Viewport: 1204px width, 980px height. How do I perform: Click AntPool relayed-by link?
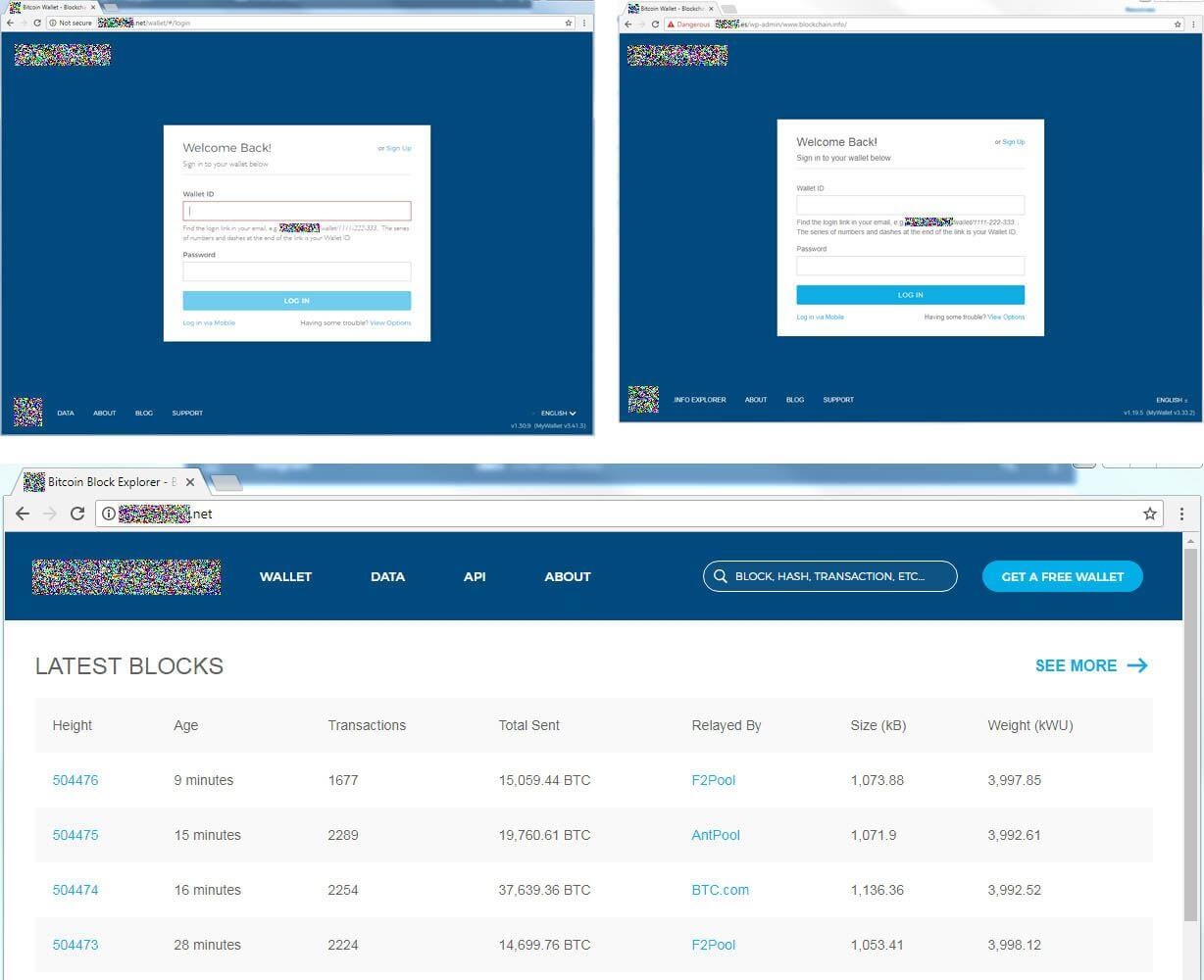point(716,835)
